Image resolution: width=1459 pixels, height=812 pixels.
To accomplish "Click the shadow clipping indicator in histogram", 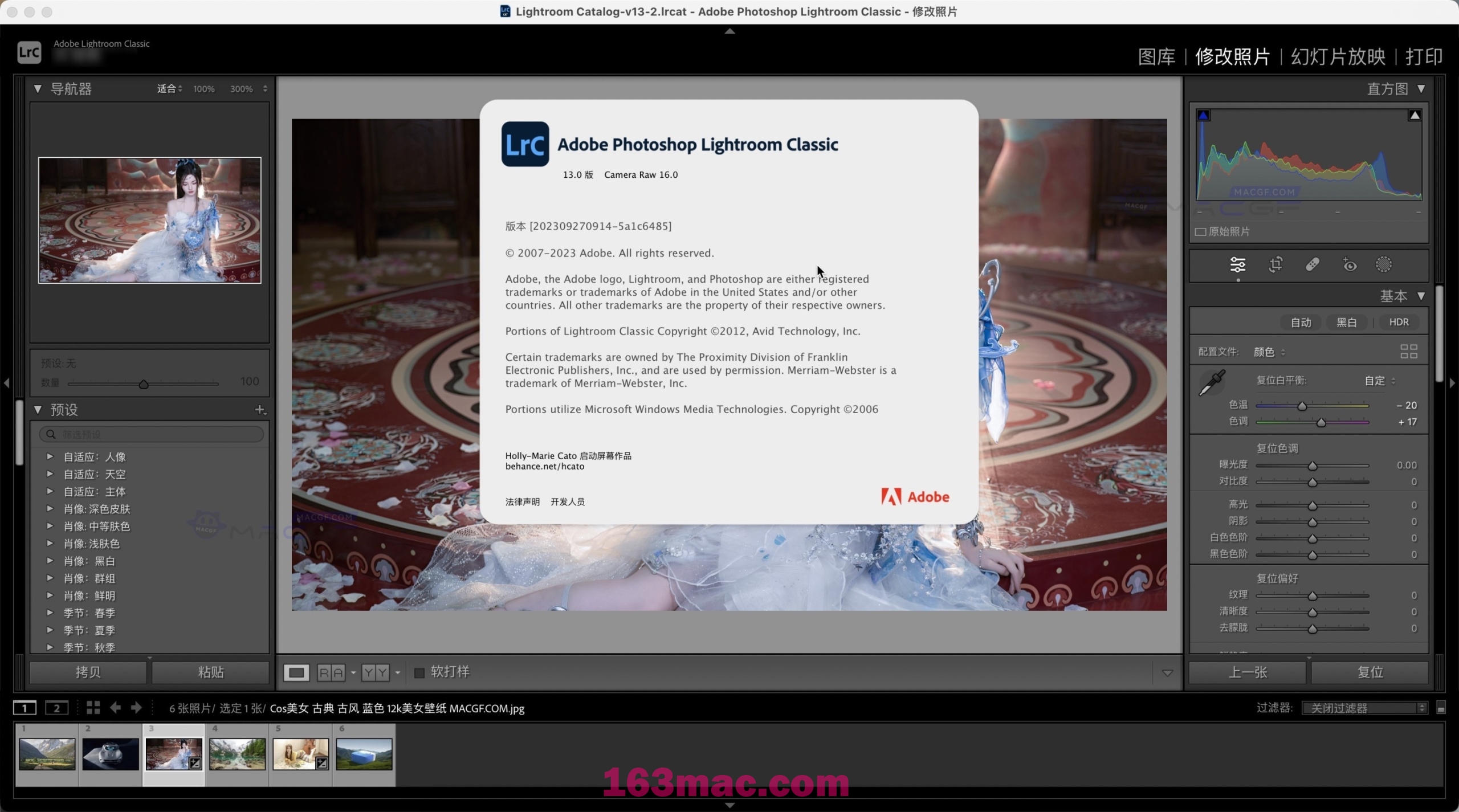I will [1203, 115].
